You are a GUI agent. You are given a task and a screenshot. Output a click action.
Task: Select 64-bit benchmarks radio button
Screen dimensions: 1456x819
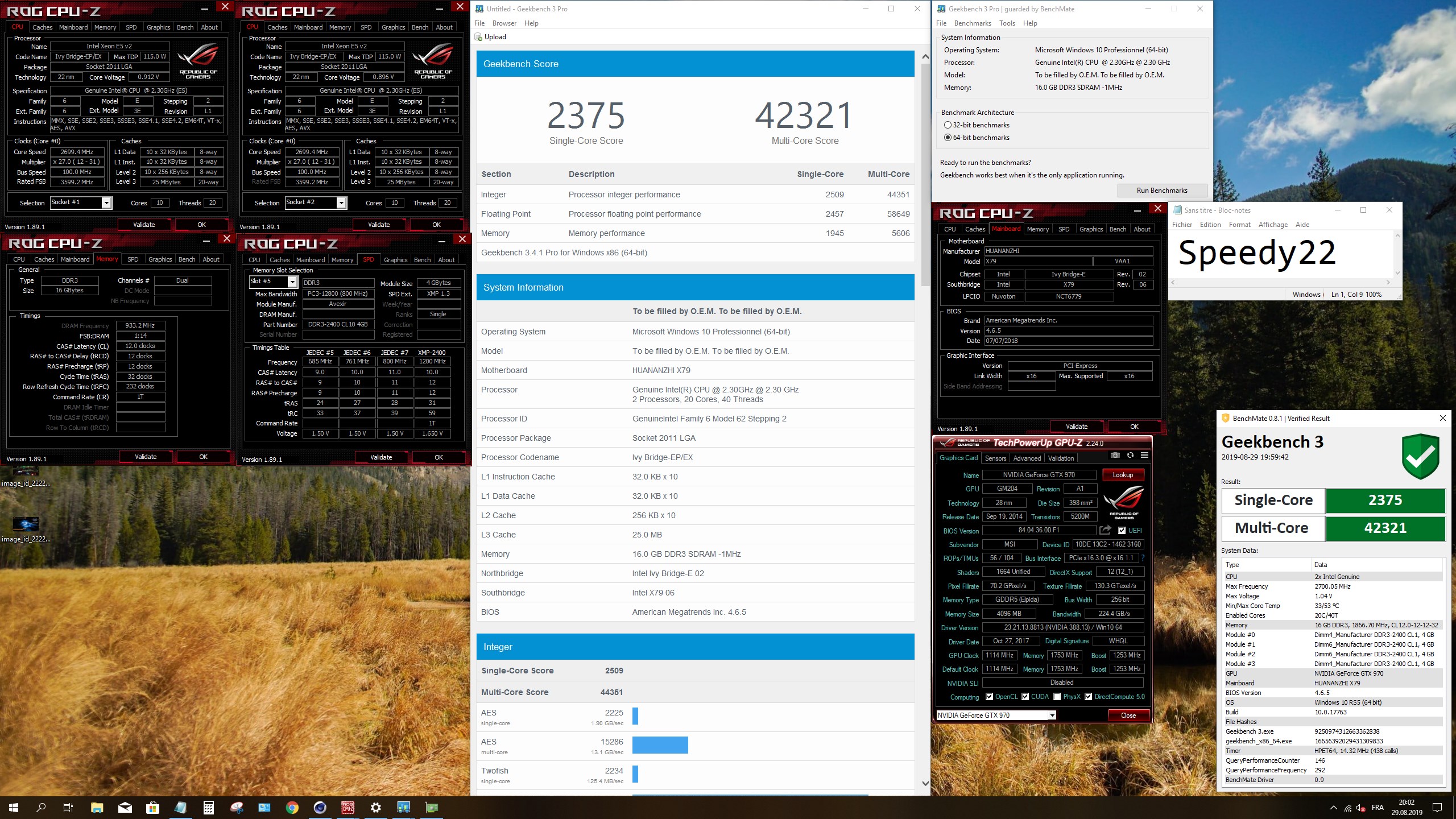[x=948, y=138]
